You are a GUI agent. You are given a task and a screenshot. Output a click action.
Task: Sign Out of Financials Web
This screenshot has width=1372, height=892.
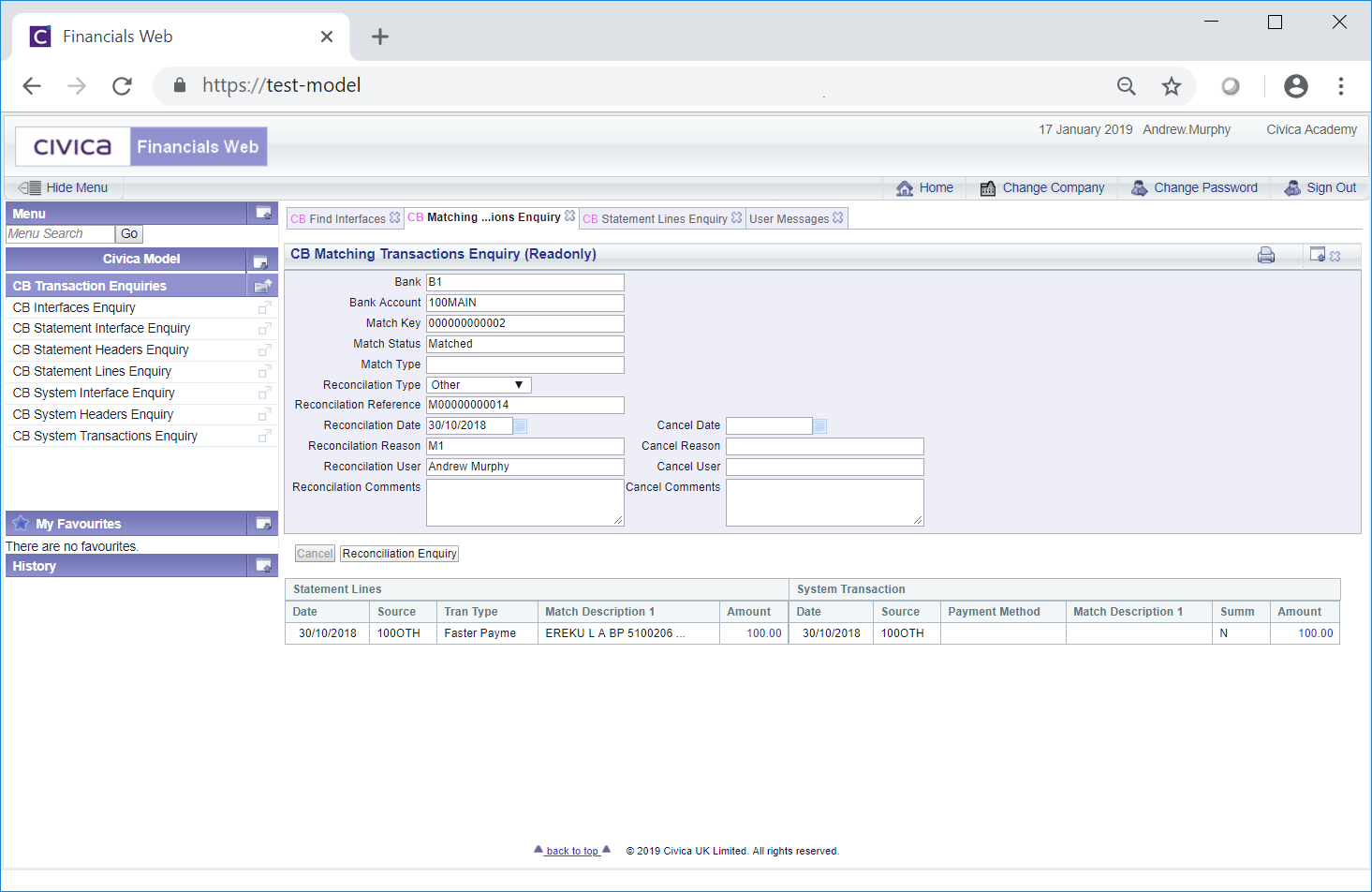[x=1320, y=187]
